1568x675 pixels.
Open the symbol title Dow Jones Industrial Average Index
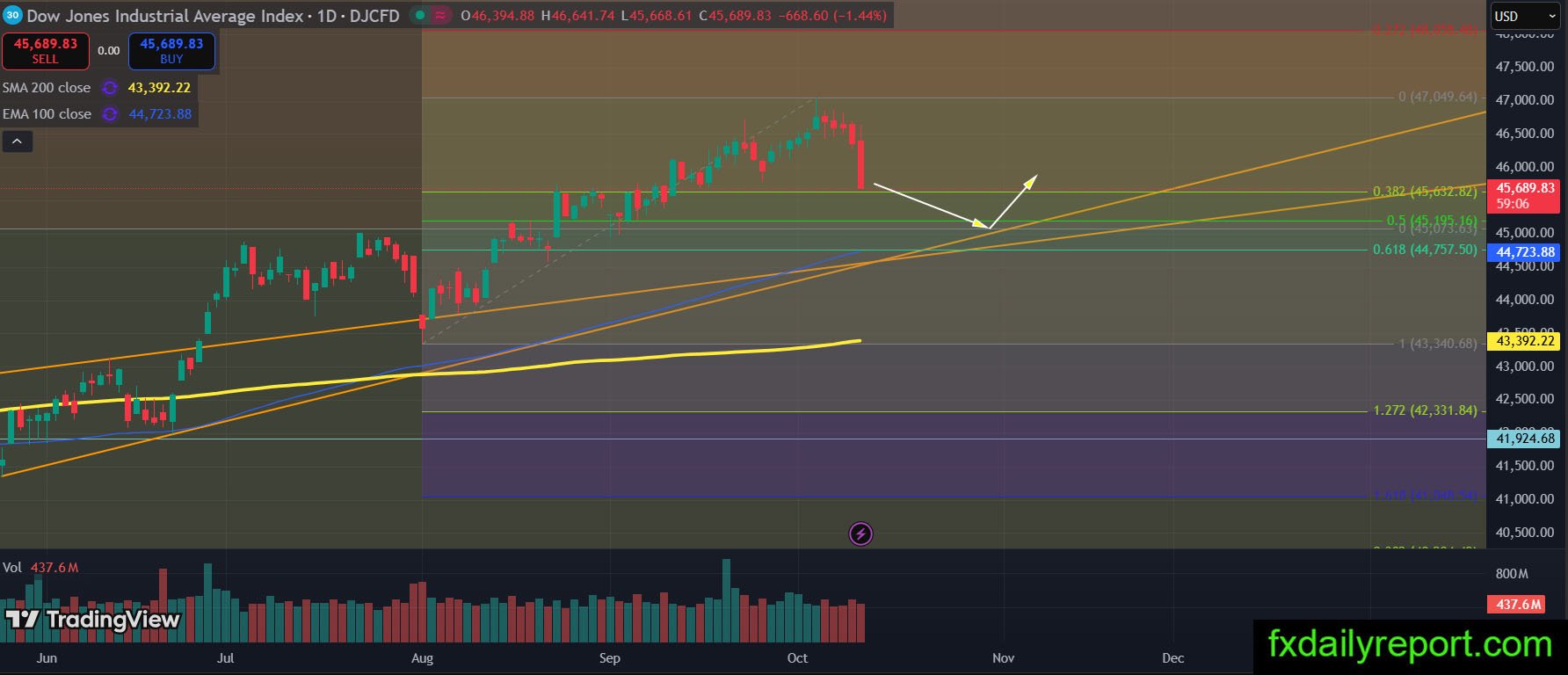tap(165, 16)
